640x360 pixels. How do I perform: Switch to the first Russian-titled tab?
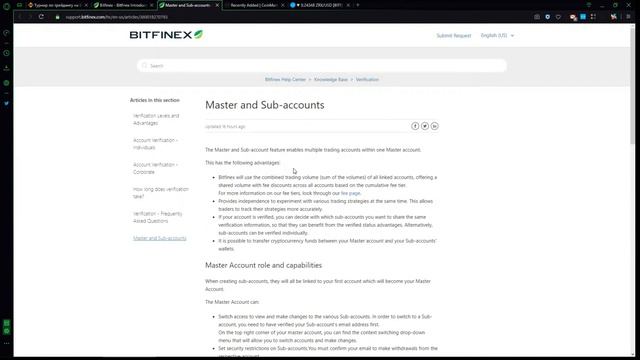(57, 5)
